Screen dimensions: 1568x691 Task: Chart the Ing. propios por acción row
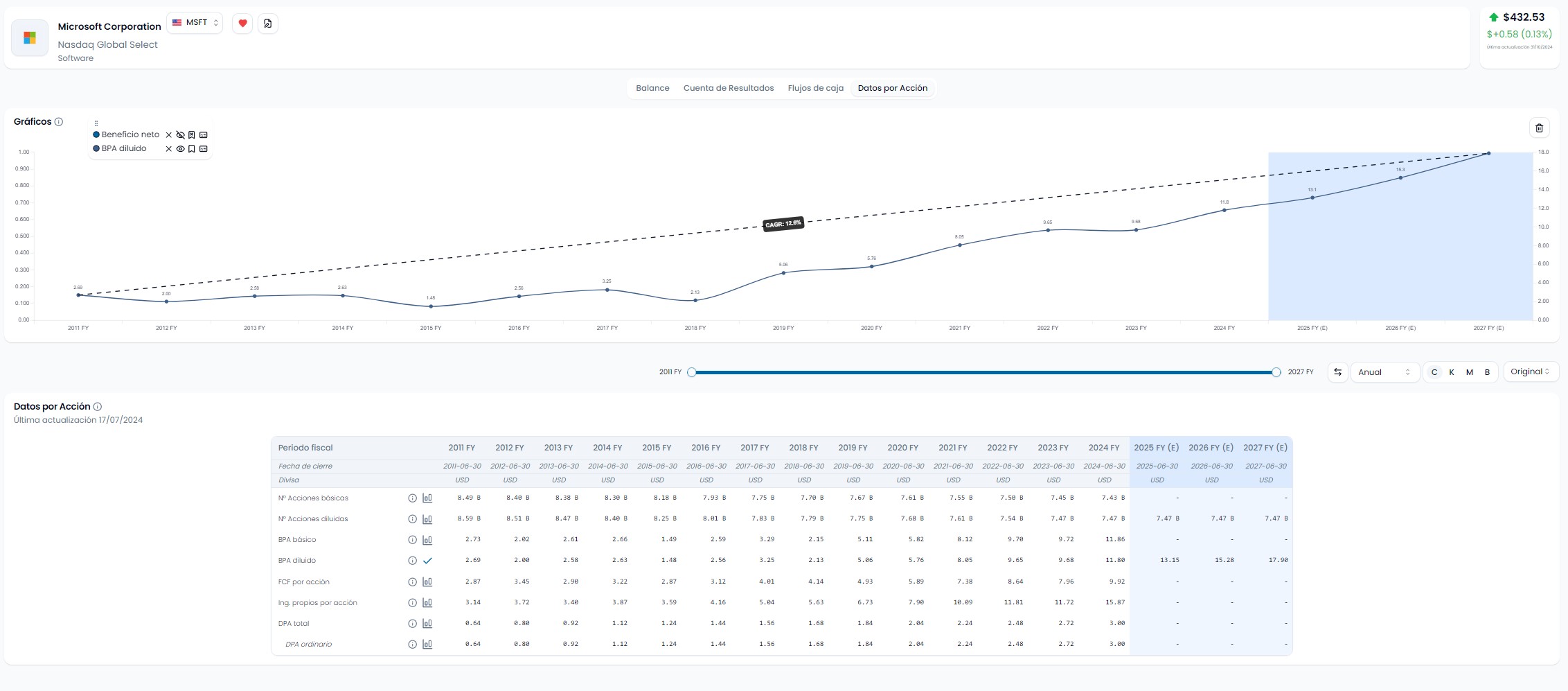[x=427, y=603]
